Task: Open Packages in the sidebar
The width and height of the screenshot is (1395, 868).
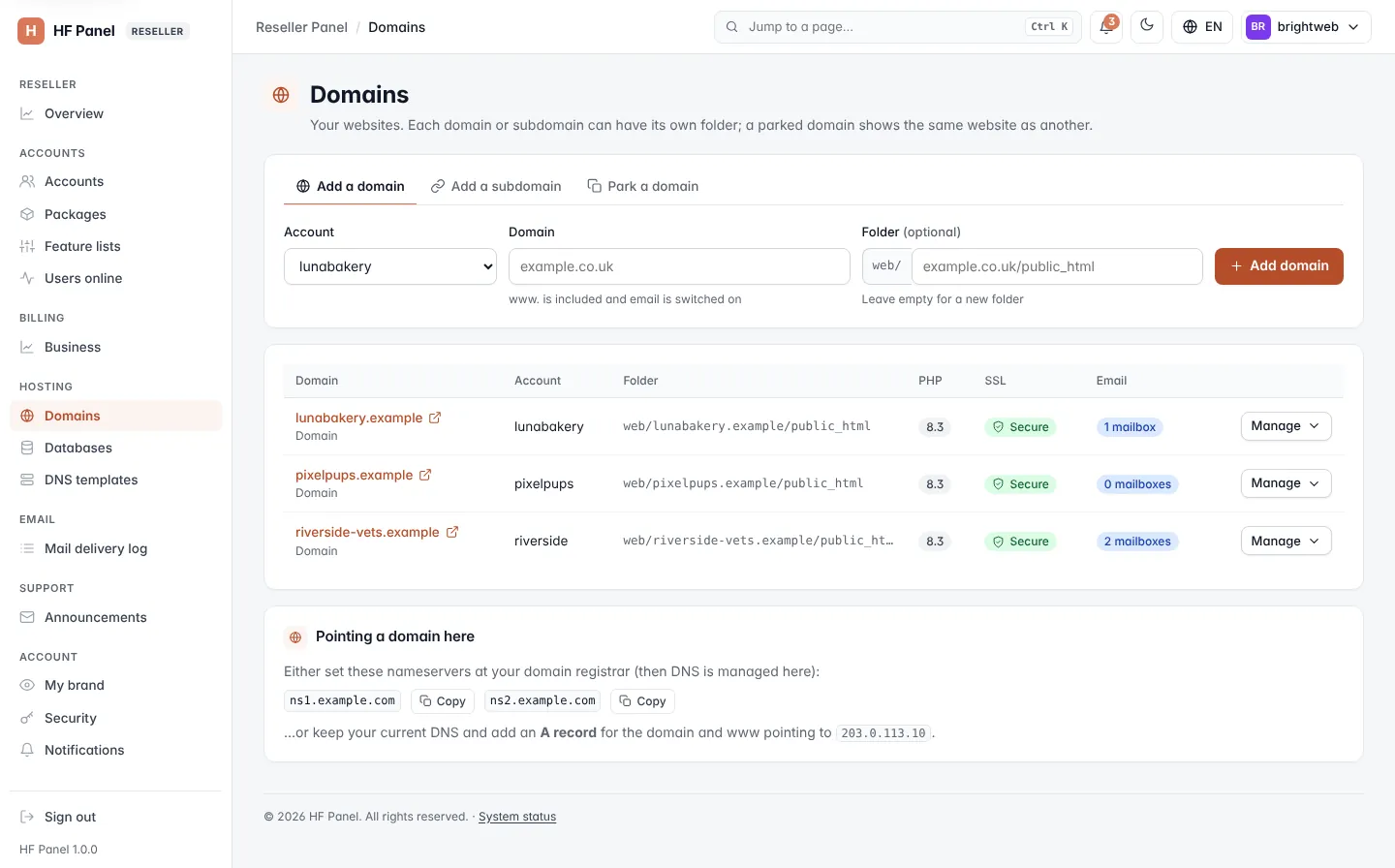Action: 116,214
